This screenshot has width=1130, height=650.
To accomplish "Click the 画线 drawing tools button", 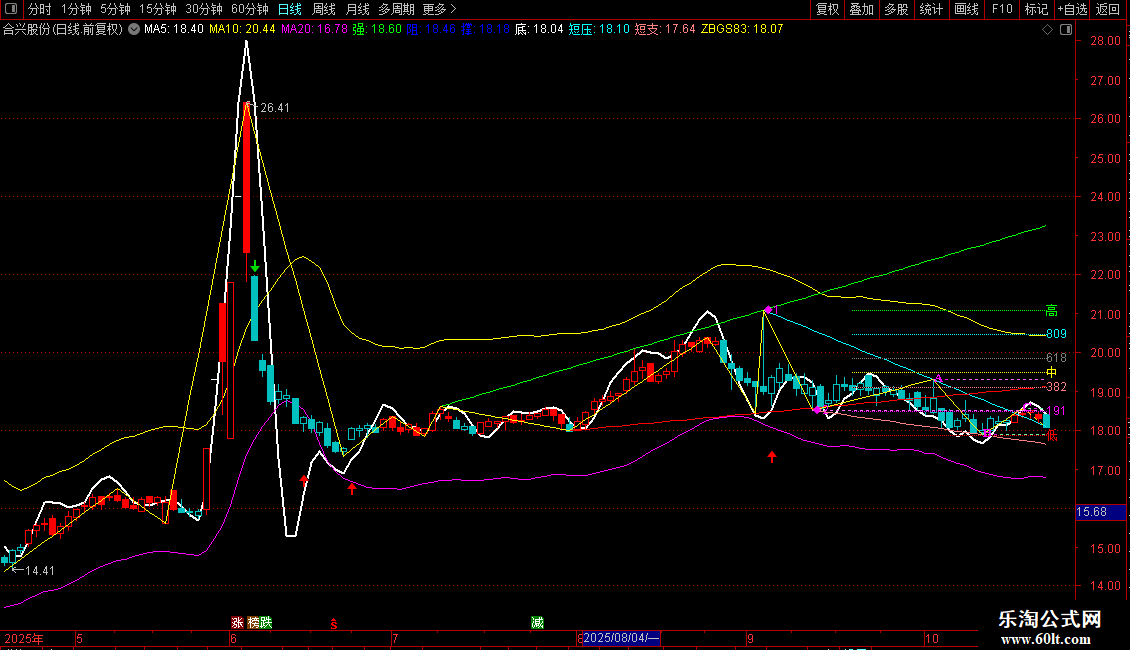I will (x=966, y=10).
